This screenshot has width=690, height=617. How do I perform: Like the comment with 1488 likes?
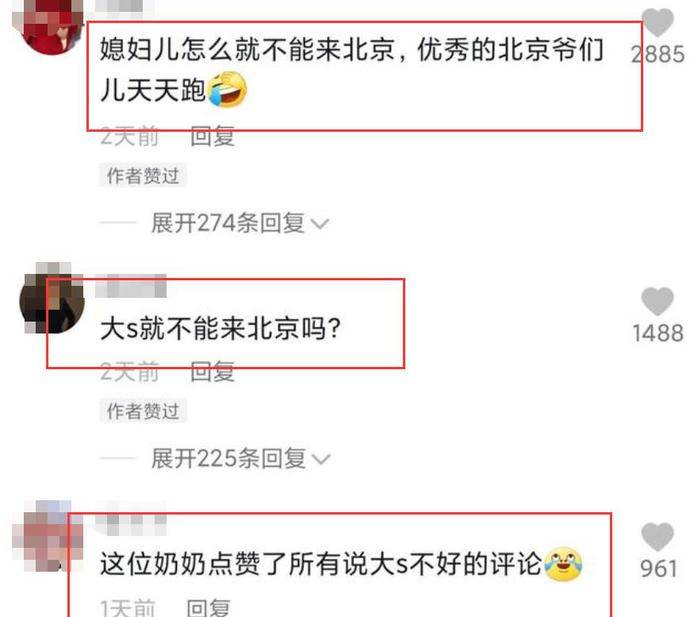pyautogui.click(x=657, y=301)
